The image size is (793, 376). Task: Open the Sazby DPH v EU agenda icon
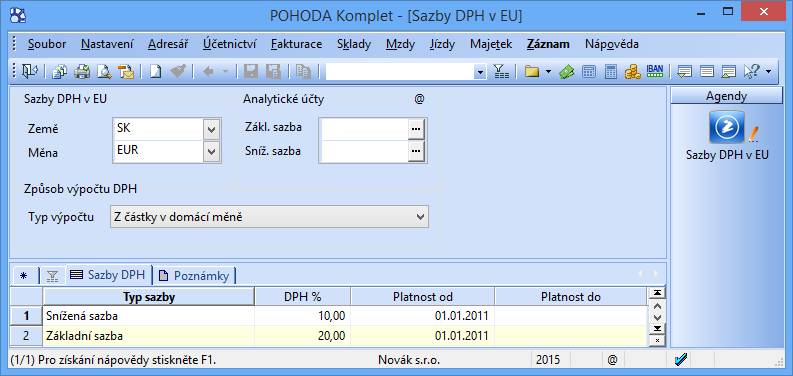tap(727, 127)
